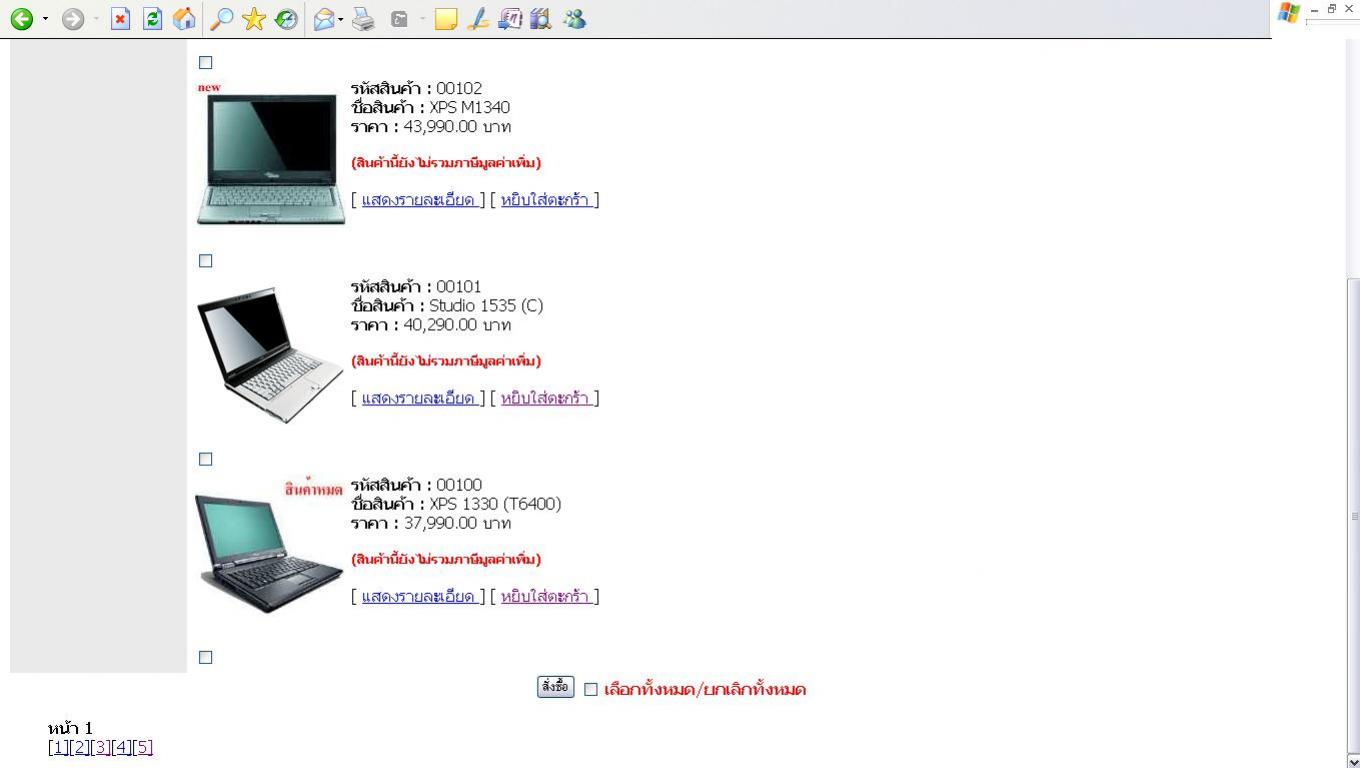Open browsing History clock icon

pos(286,19)
